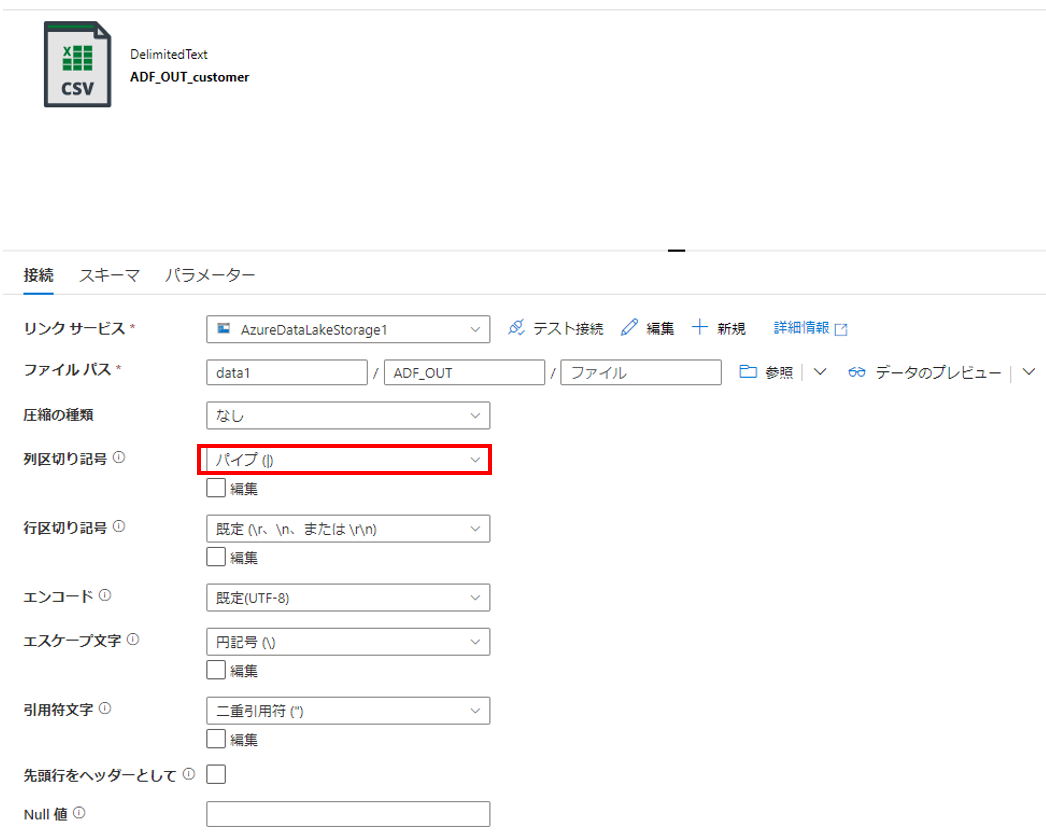The image size is (1046, 834).
Task: Click the テスト接続 plug icon
Action: pos(516,328)
